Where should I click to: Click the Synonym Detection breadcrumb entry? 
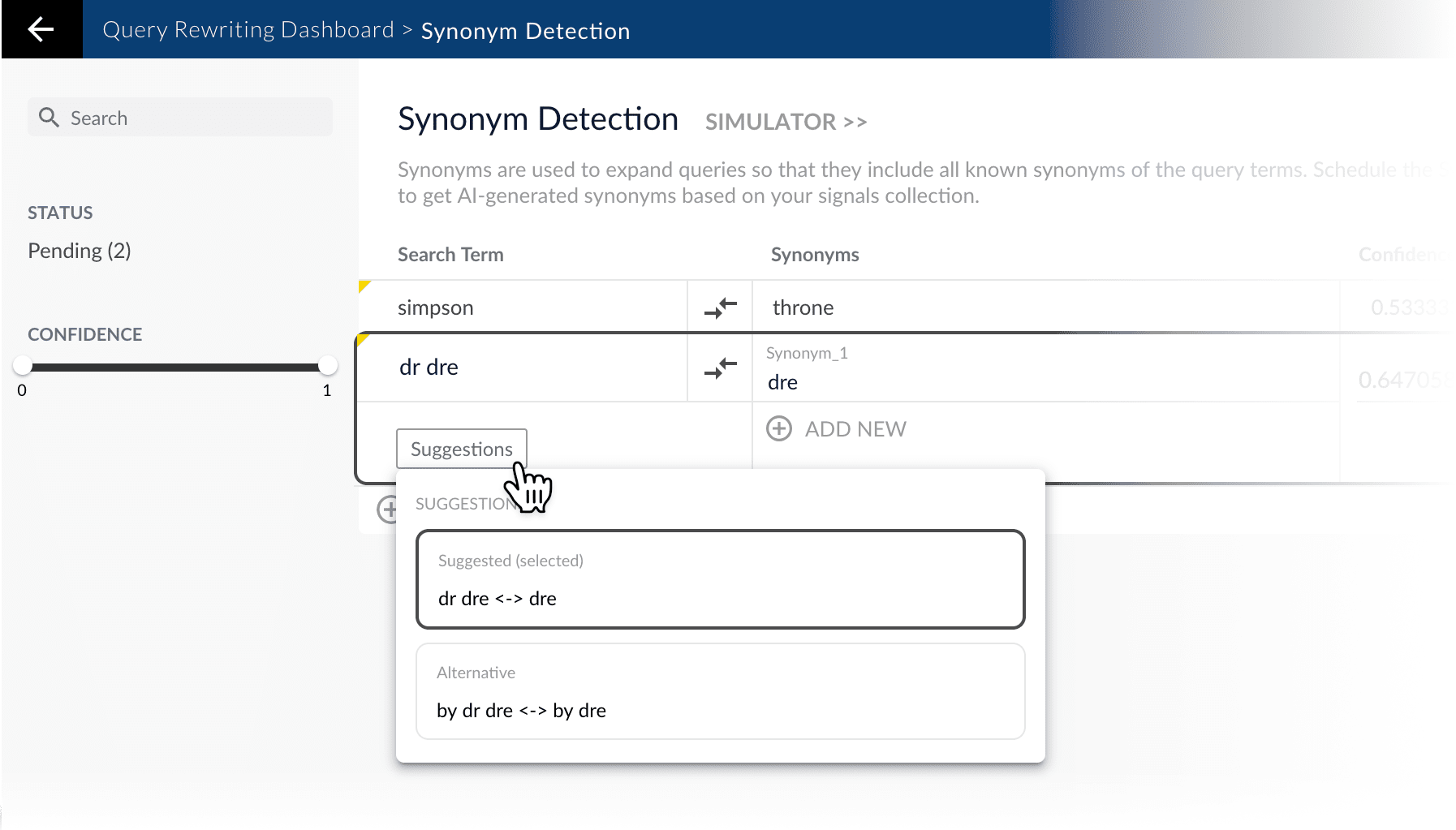(x=525, y=31)
